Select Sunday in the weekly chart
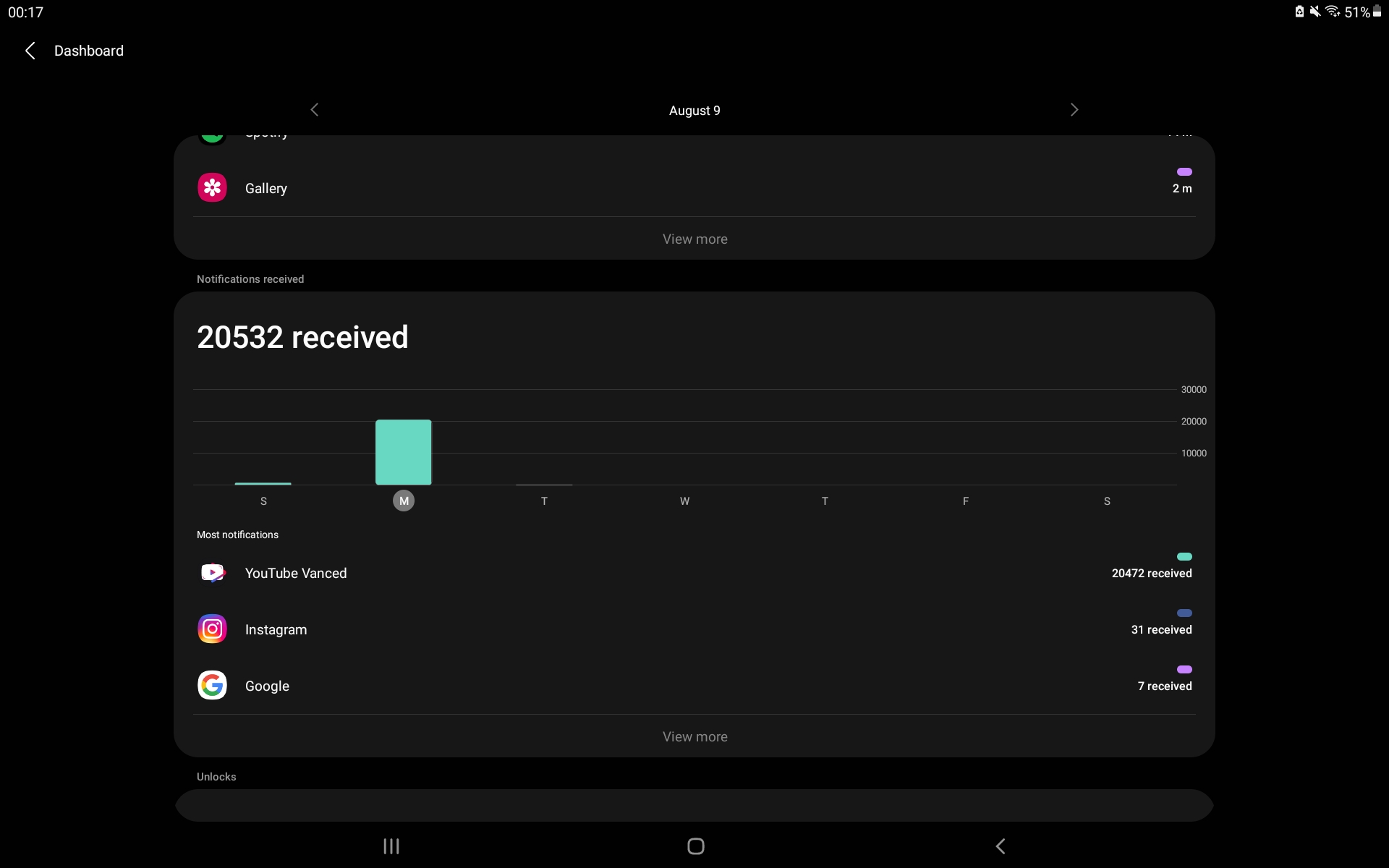The width and height of the screenshot is (1389, 868). point(263,501)
